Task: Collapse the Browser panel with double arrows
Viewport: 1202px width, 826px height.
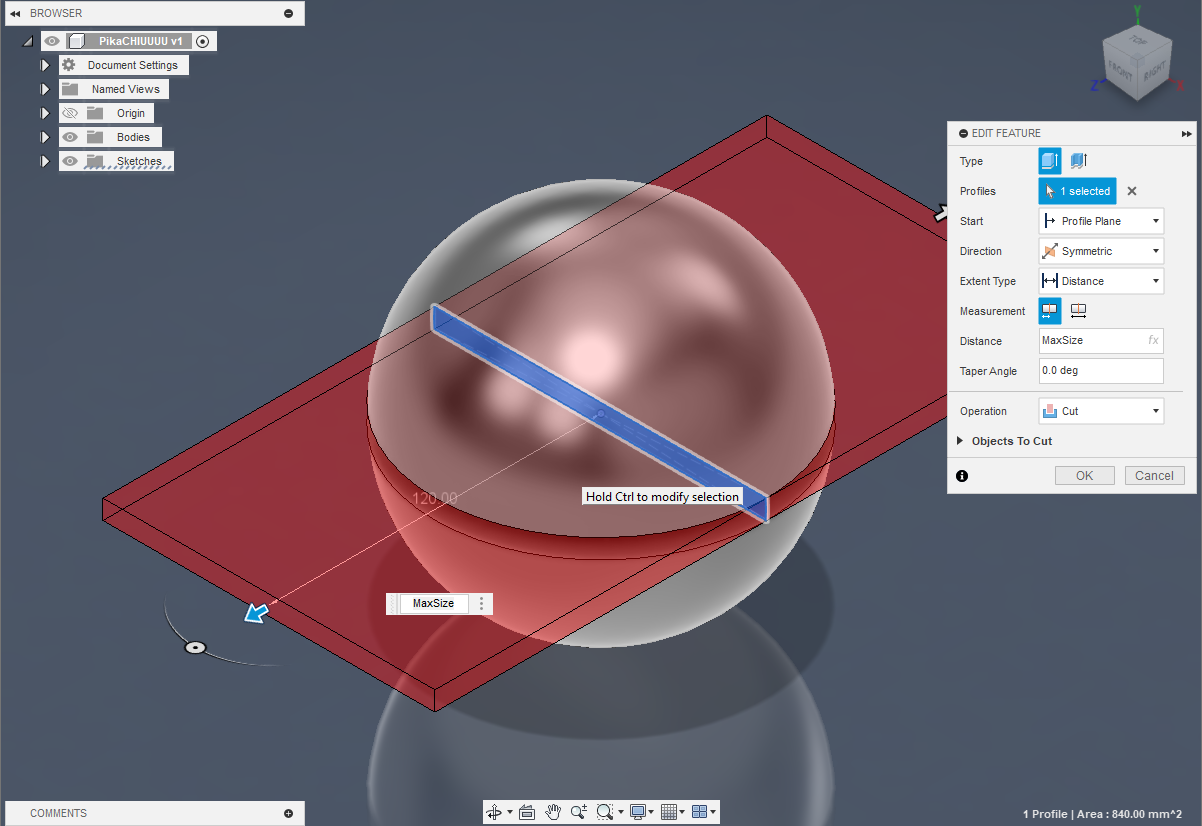Action: point(15,13)
